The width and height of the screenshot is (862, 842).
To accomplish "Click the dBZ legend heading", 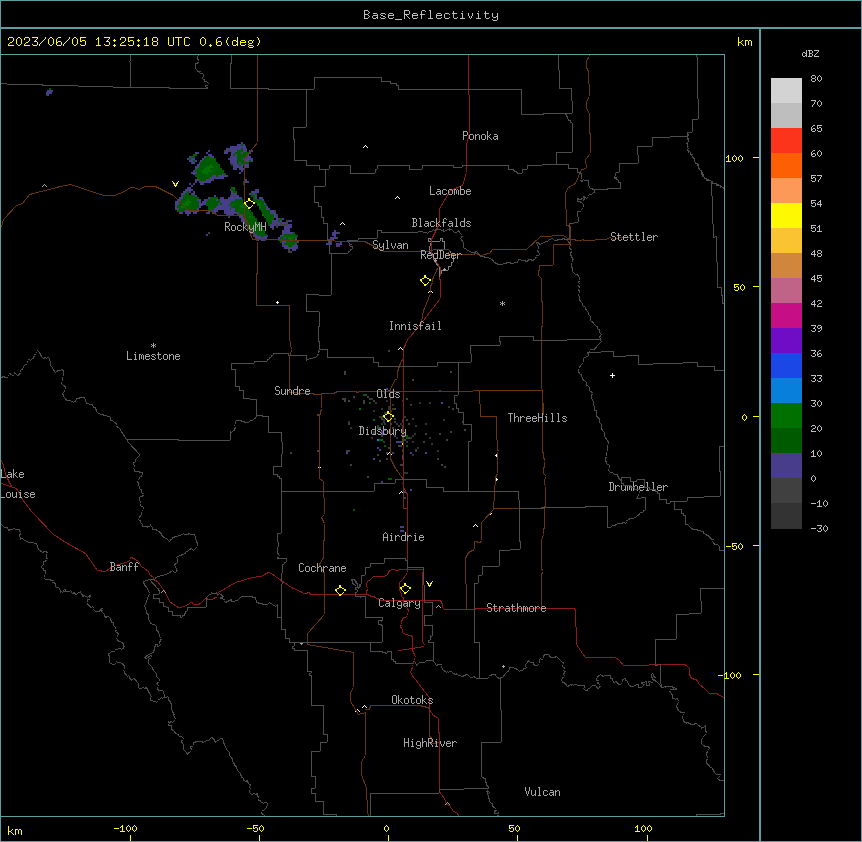I will pos(810,53).
